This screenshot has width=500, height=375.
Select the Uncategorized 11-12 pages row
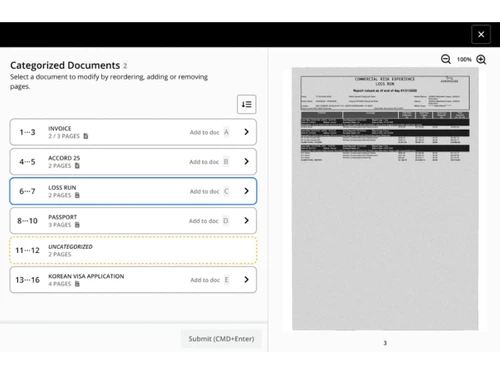(133, 250)
